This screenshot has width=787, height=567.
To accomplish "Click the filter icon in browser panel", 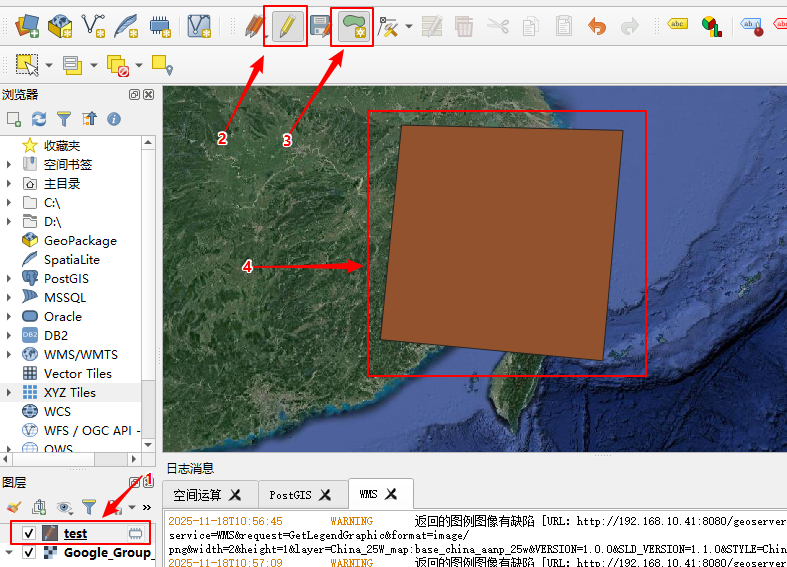I will pyautogui.click(x=64, y=119).
